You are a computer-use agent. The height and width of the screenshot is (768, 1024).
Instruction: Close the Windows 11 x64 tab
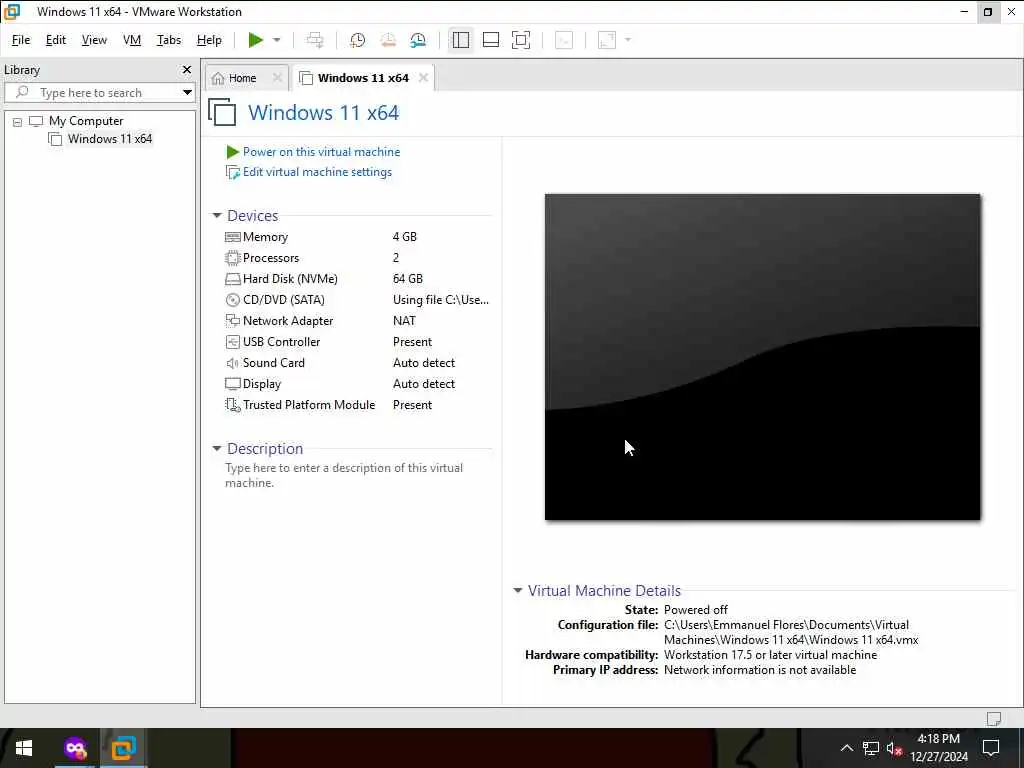[x=423, y=78]
